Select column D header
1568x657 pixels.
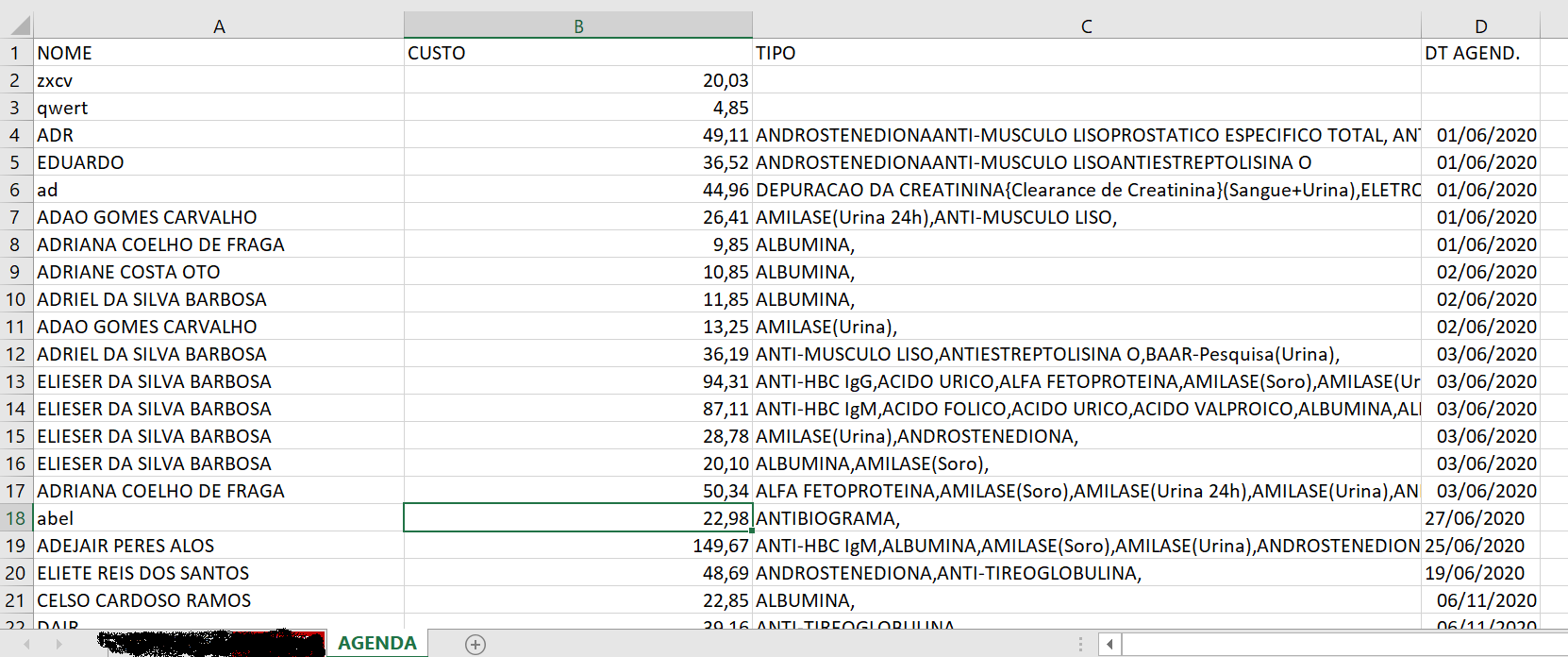[1480, 25]
